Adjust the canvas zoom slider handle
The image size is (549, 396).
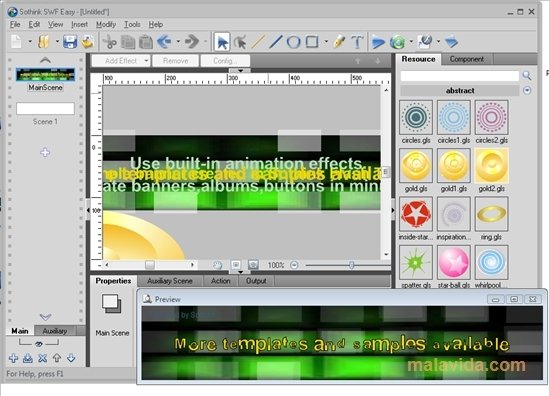pyautogui.click(x=351, y=265)
